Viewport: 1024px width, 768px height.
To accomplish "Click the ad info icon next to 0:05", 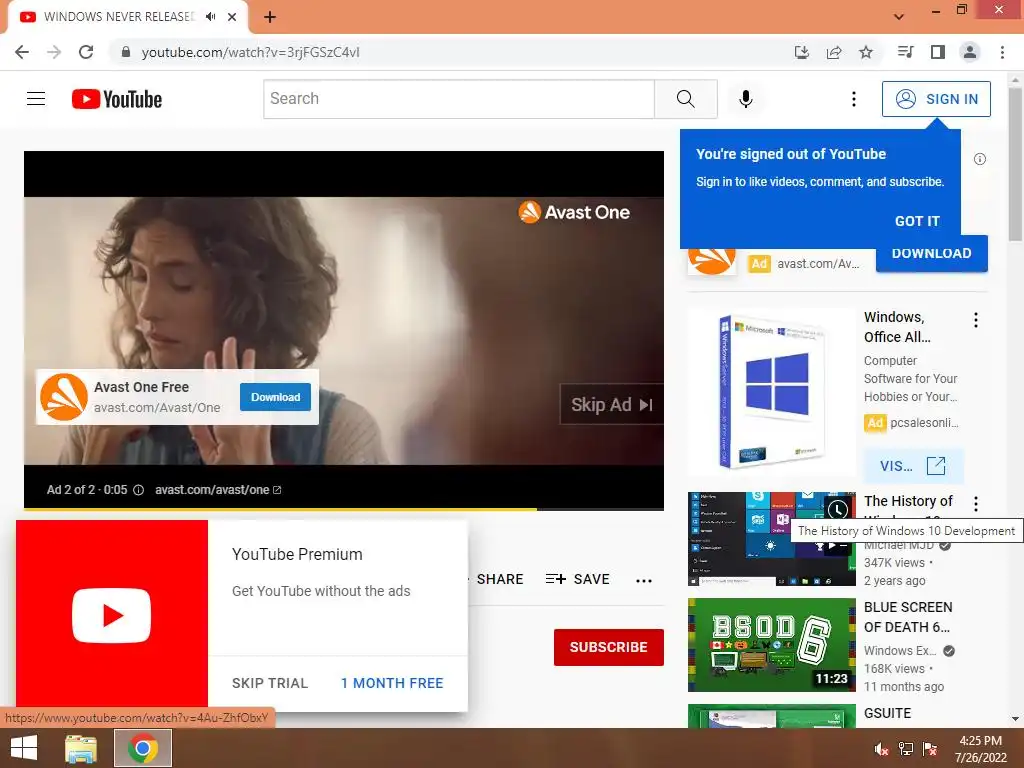I will click(138, 490).
